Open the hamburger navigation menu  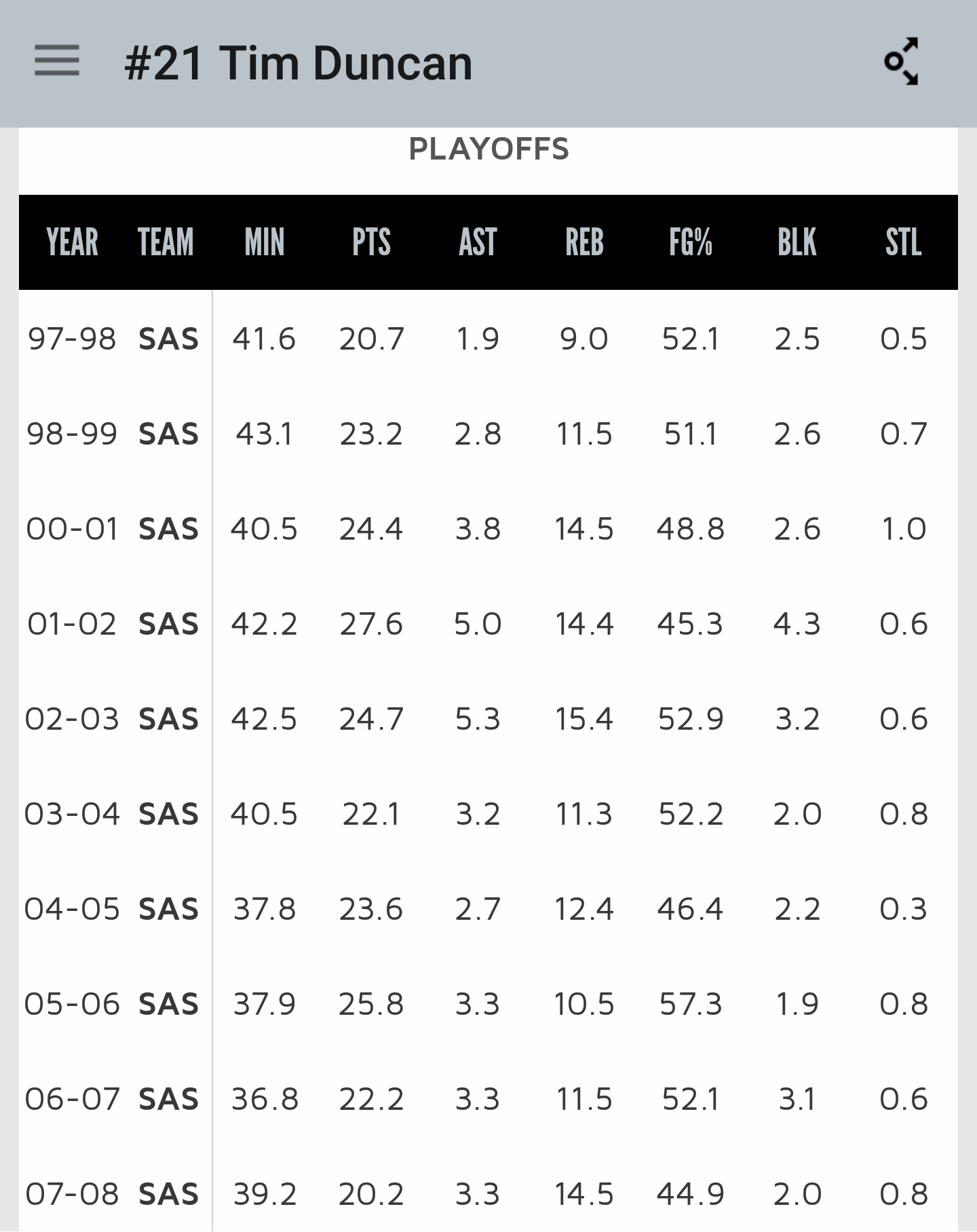click(x=57, y=61)
